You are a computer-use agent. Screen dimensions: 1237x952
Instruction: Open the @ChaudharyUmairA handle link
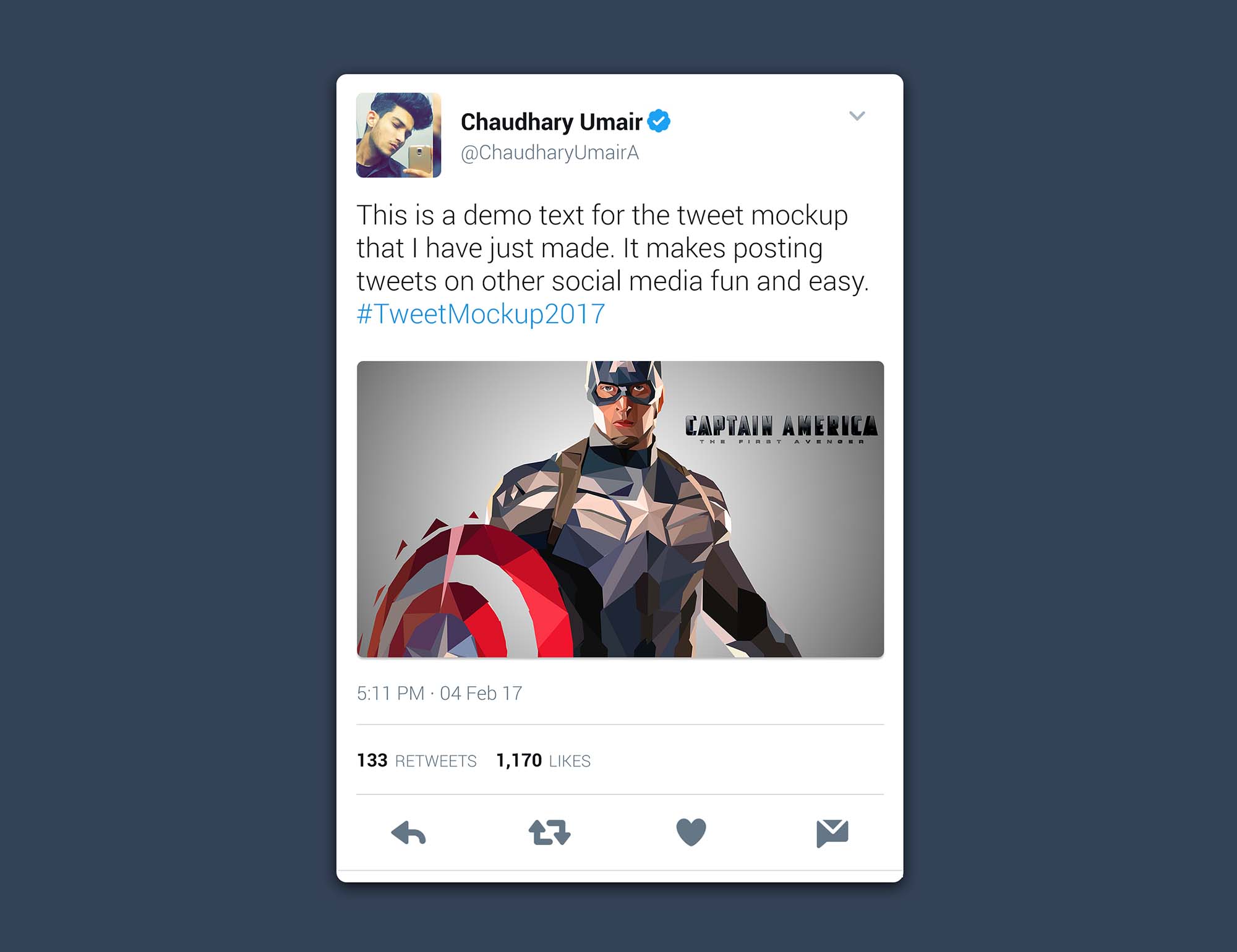549,153
